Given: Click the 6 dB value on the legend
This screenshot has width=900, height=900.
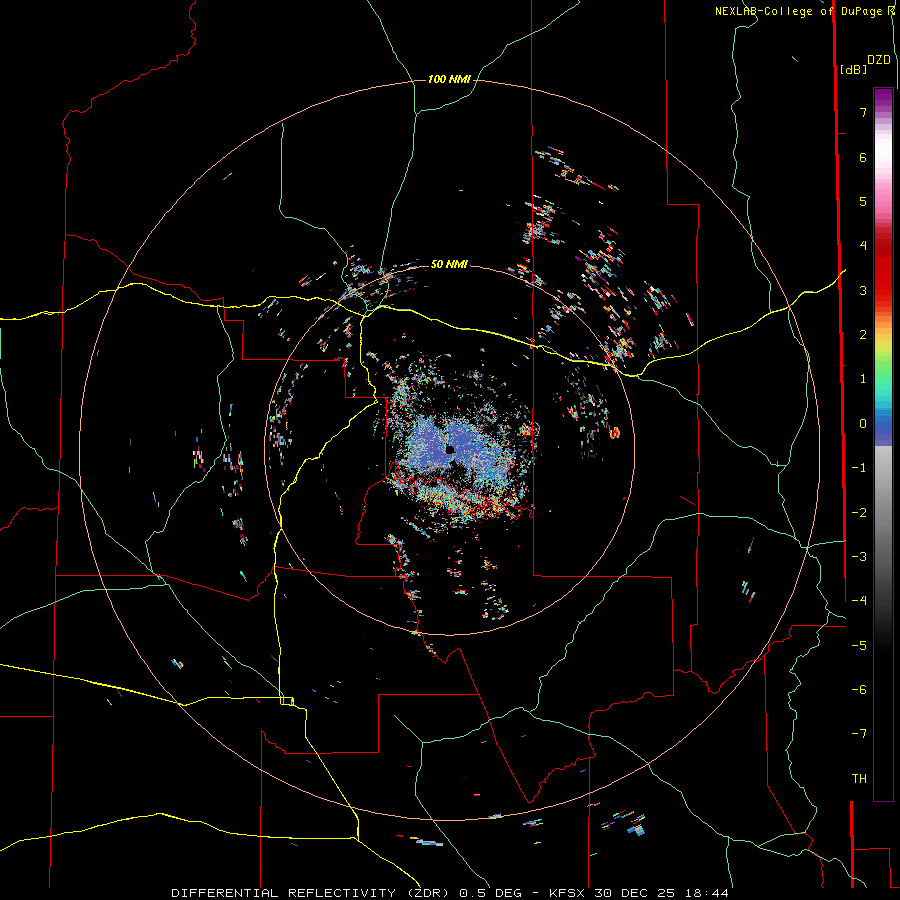Looking at the screenshot, I should point(863,157).
